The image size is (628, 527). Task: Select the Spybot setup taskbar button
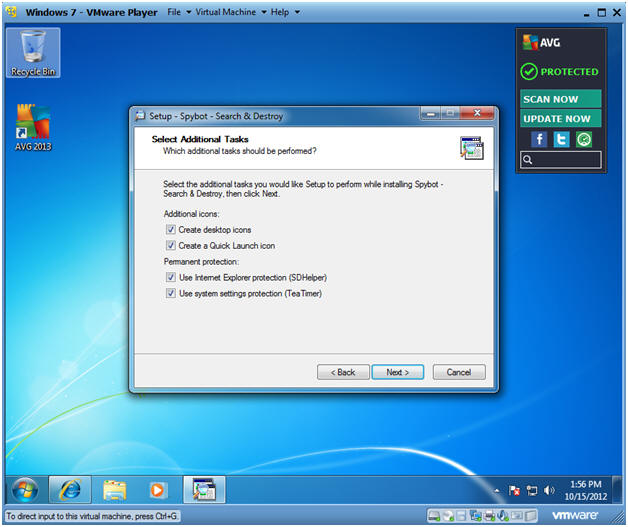[x=204, y=489]
